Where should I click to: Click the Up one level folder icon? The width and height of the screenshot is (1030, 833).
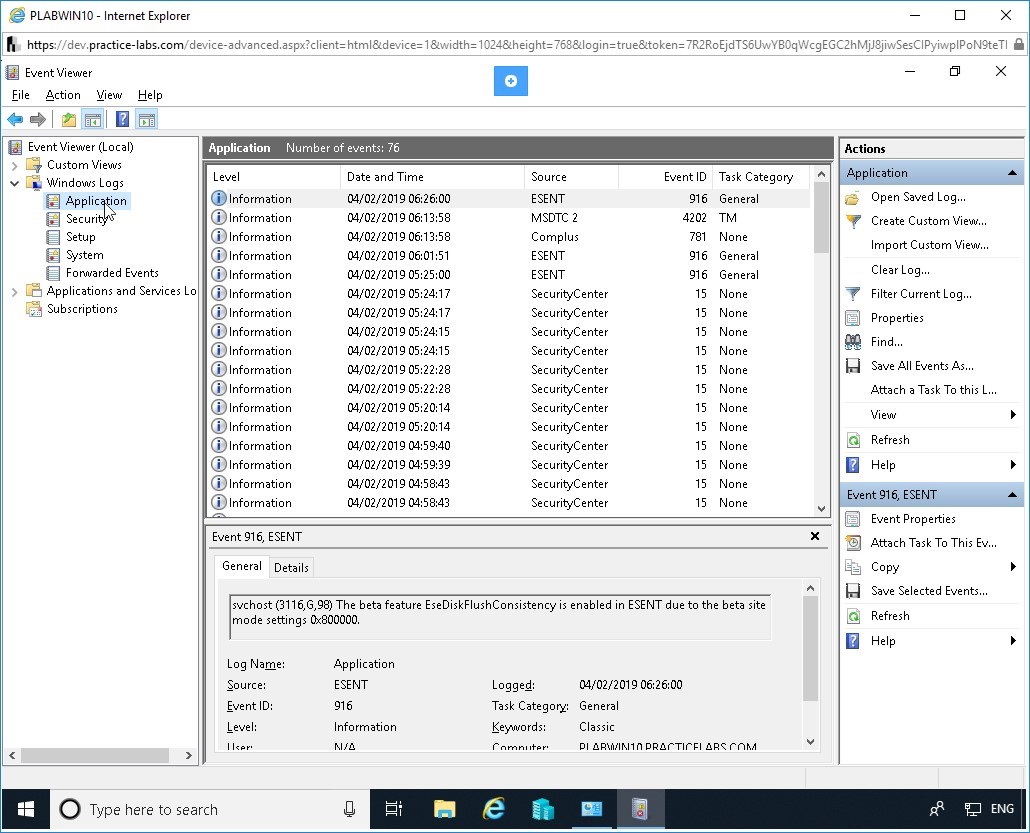tap(68, 120)
